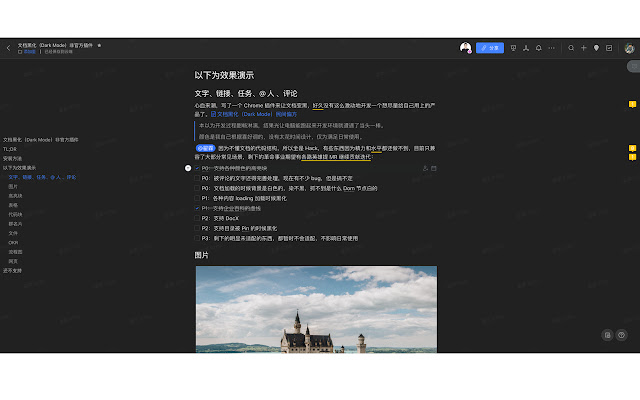Toggle the comment panel tab at right edge
Viewport: 640px width, 400px height.
tap(633, 66)
